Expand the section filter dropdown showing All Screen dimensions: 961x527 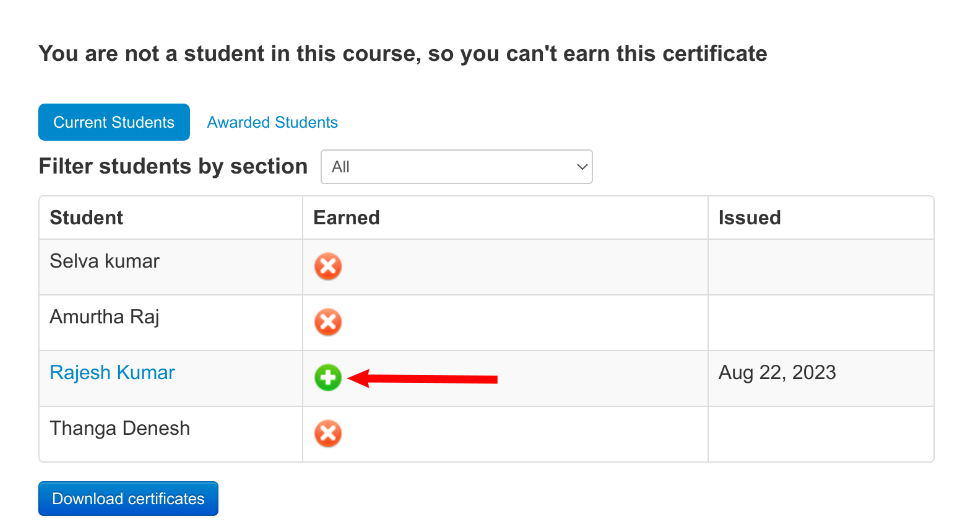[456, 167]
